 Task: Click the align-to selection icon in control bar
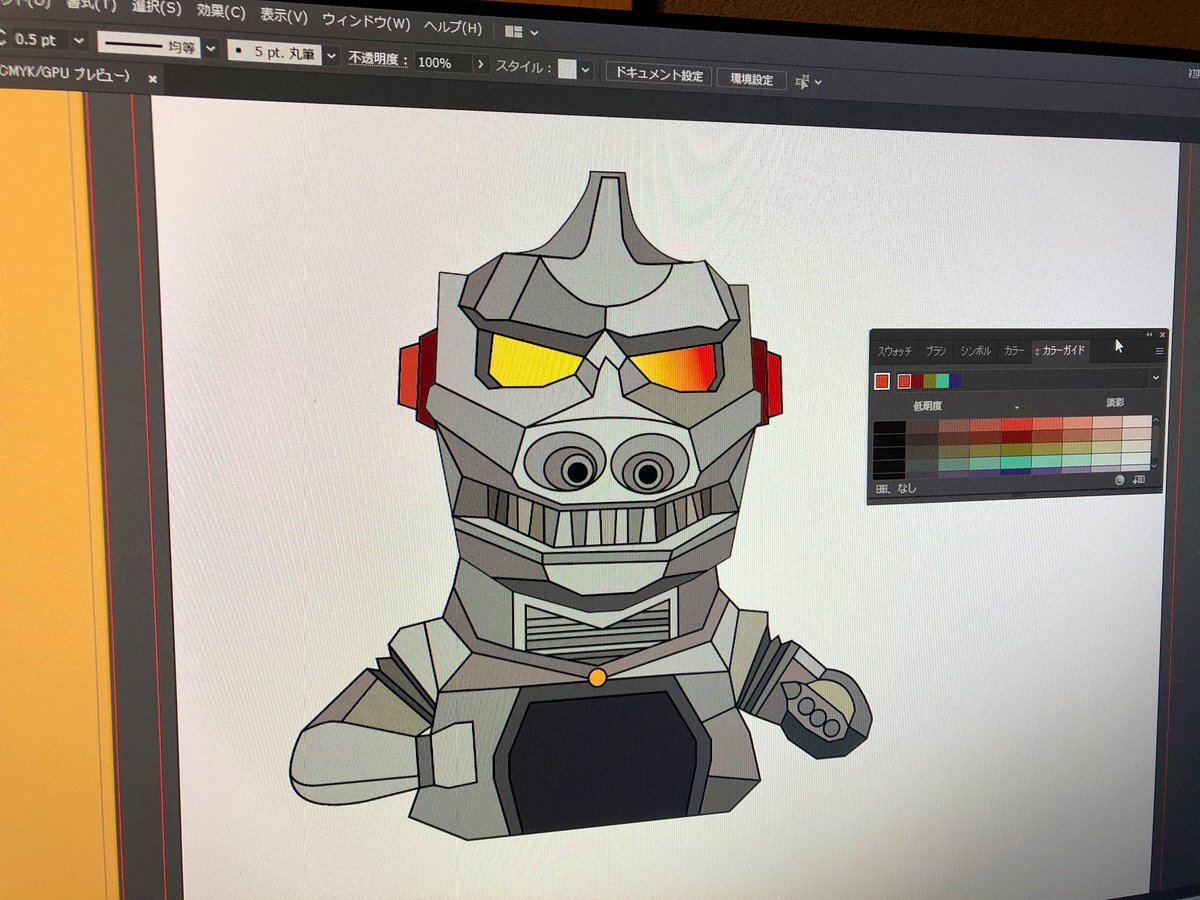803,81
